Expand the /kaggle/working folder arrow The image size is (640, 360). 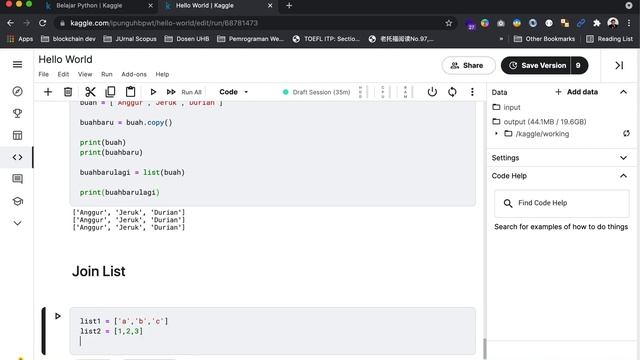point(496,133)
